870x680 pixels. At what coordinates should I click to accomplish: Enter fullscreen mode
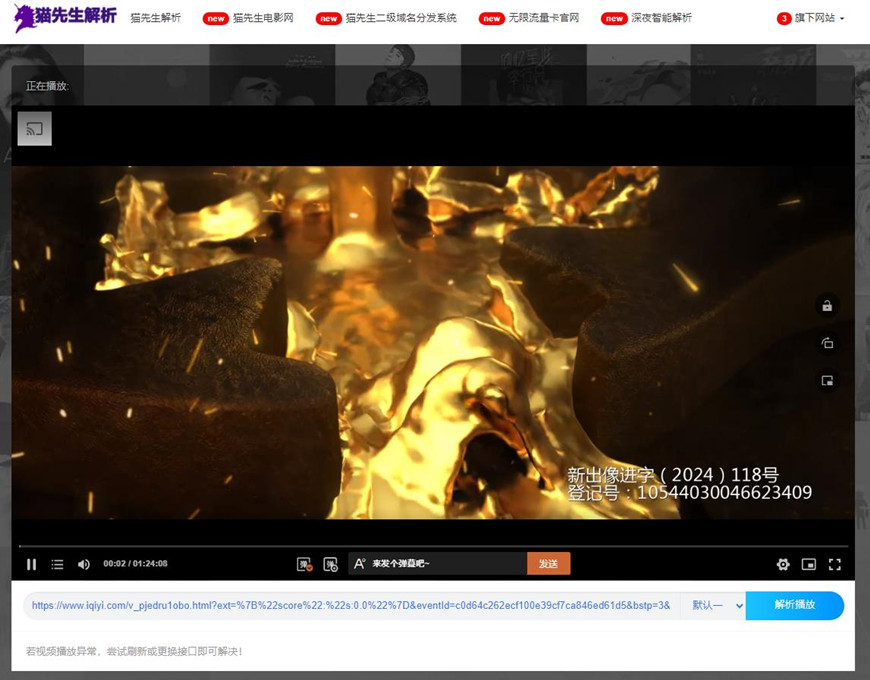coord(834,564)
